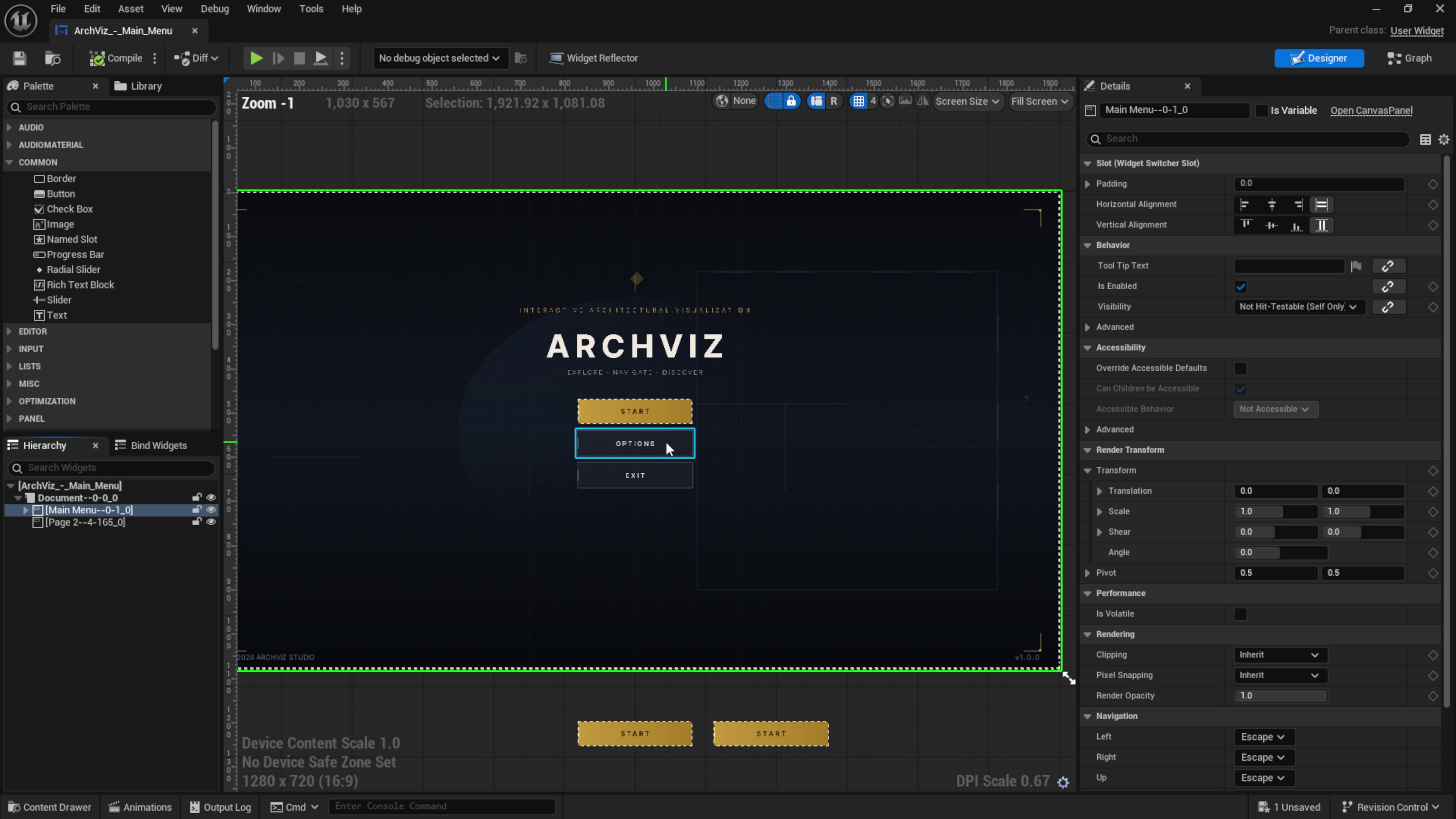The height and width of the screenshot is (819, 1456).
Task: Set Horizontal Alignment to center icon
Action: [x=1272, y=205]
